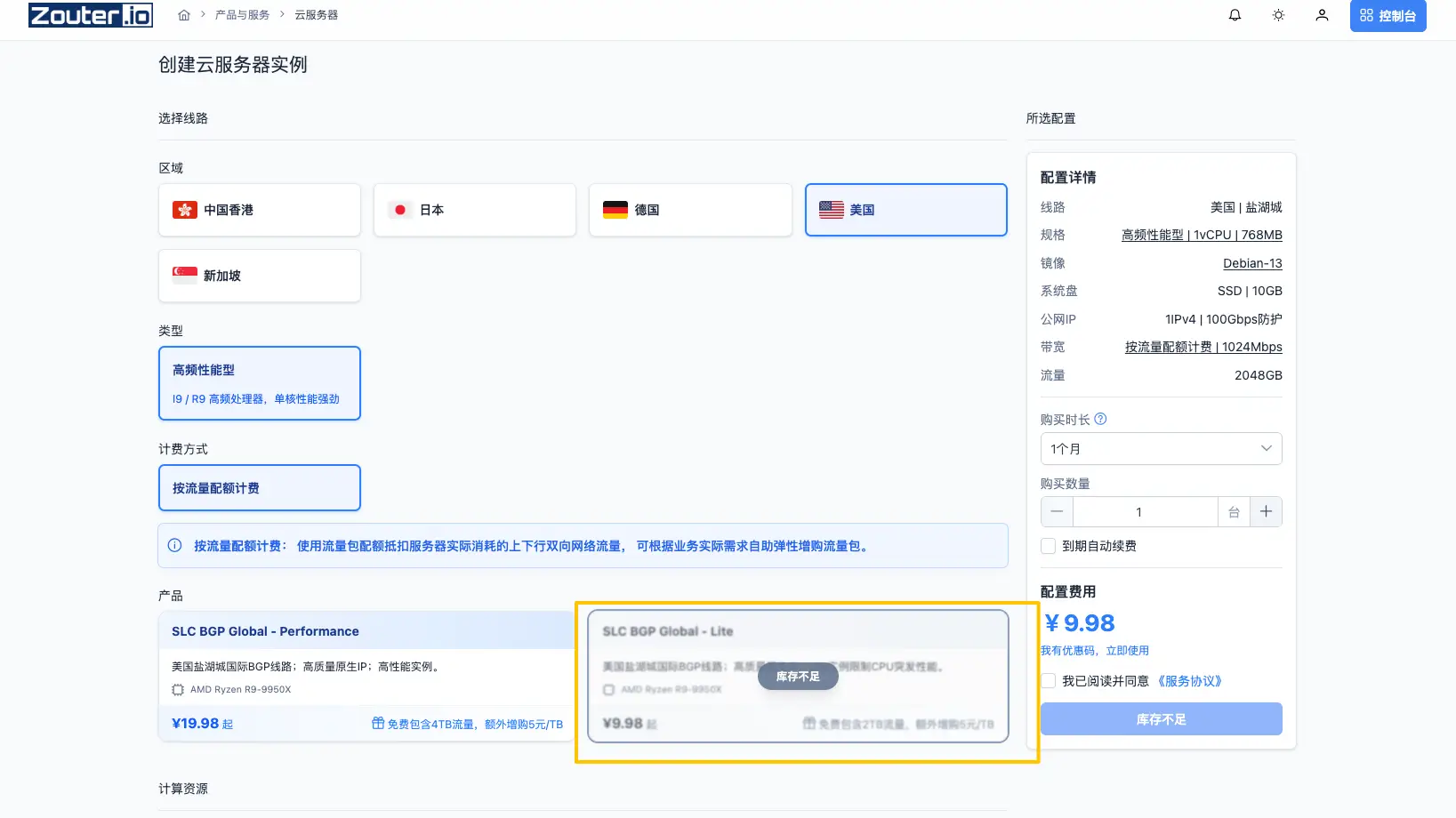Viewport: 1456px width, 818px height.
Task: Choose the 高频性能型 instance type
Action: coord(260,383)
